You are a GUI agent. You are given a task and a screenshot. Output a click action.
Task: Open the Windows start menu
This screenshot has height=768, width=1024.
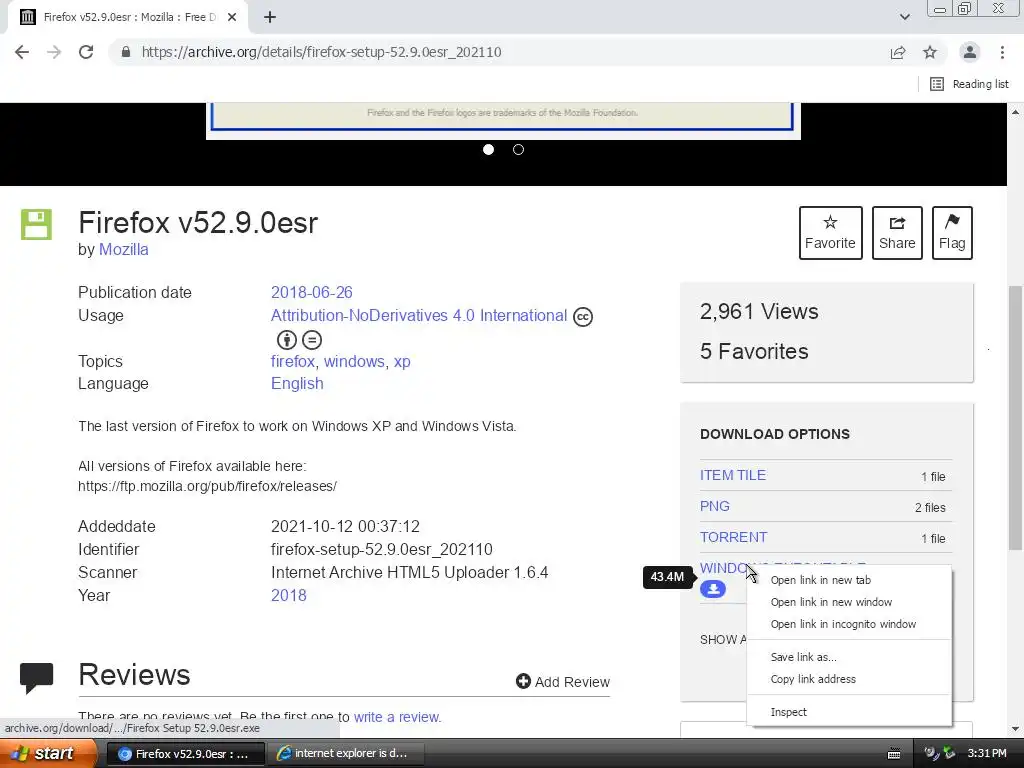tap(48, 753)
